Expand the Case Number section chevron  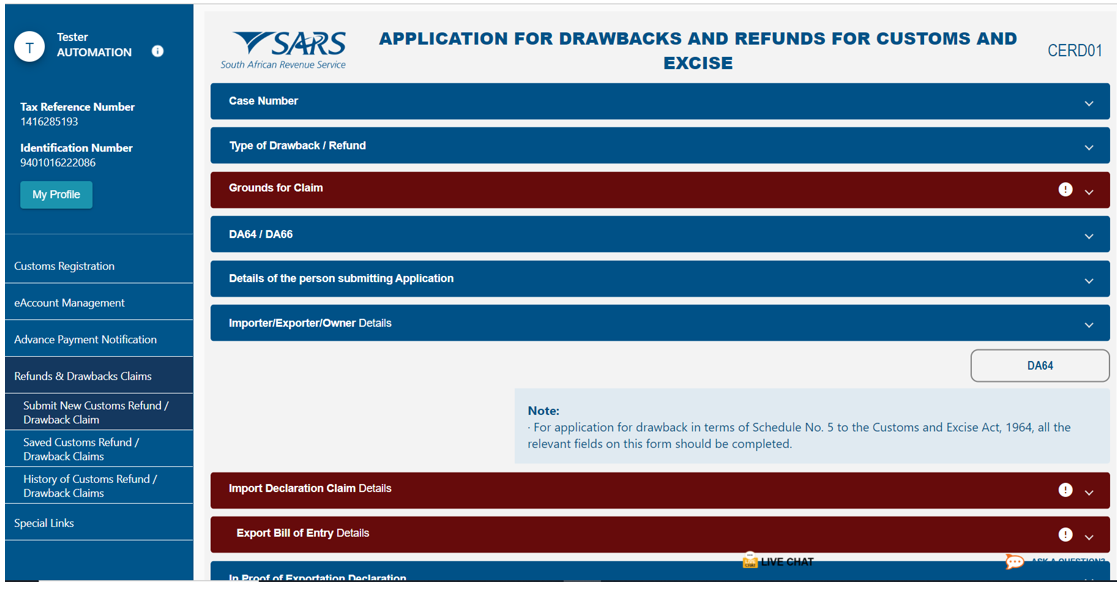[x=1089, y=104]
